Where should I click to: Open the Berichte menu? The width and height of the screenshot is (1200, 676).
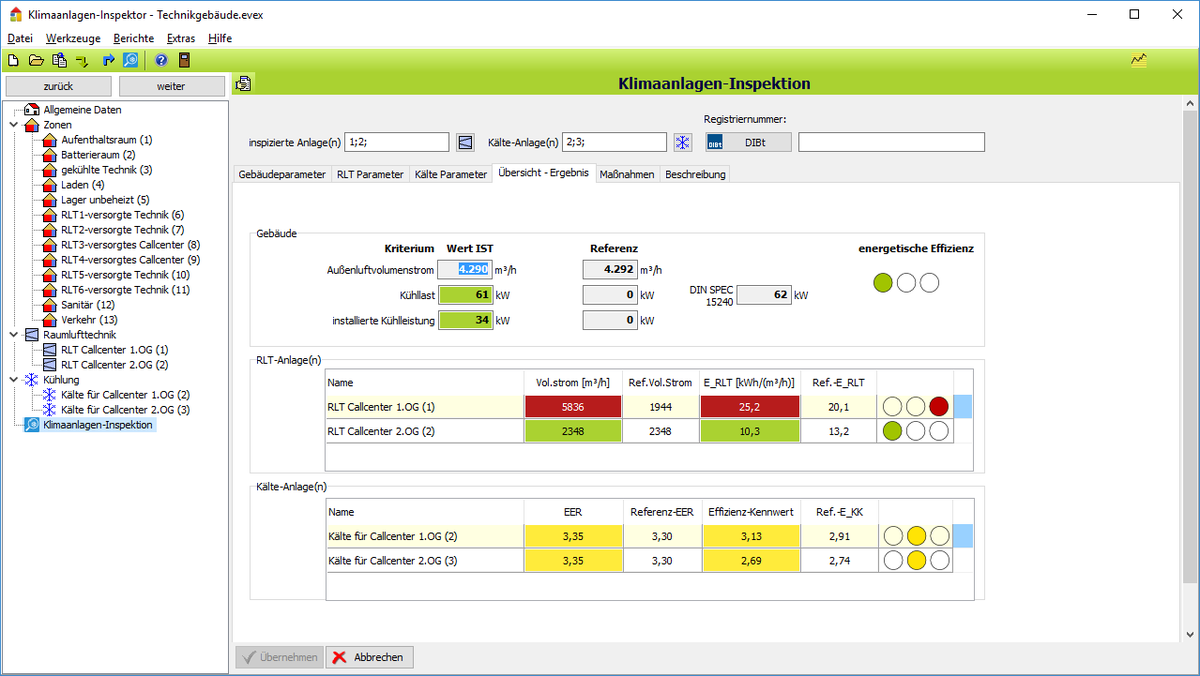pos(134,38)
